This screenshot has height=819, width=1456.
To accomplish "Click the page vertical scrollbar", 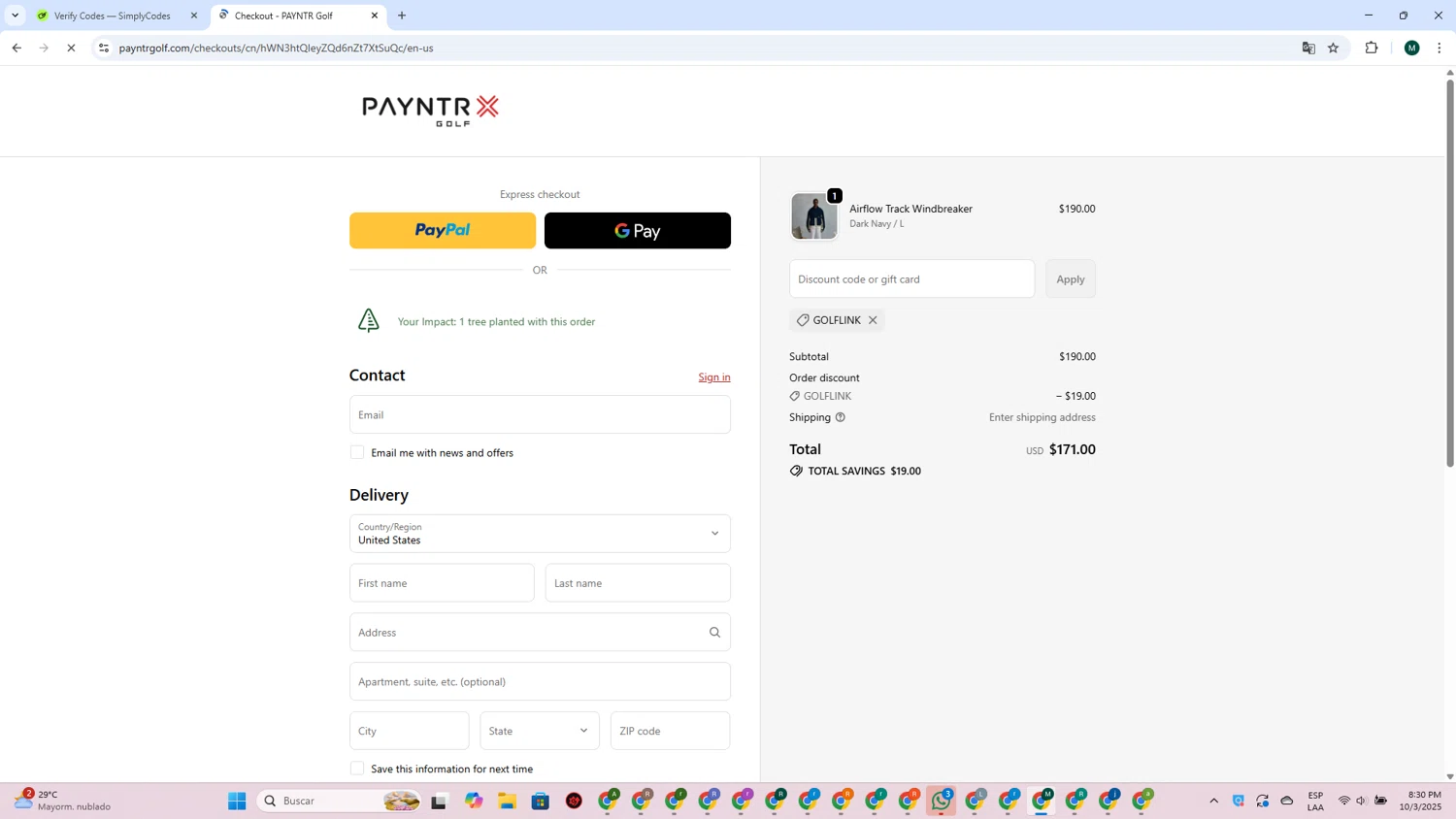I will point(1450,273).
